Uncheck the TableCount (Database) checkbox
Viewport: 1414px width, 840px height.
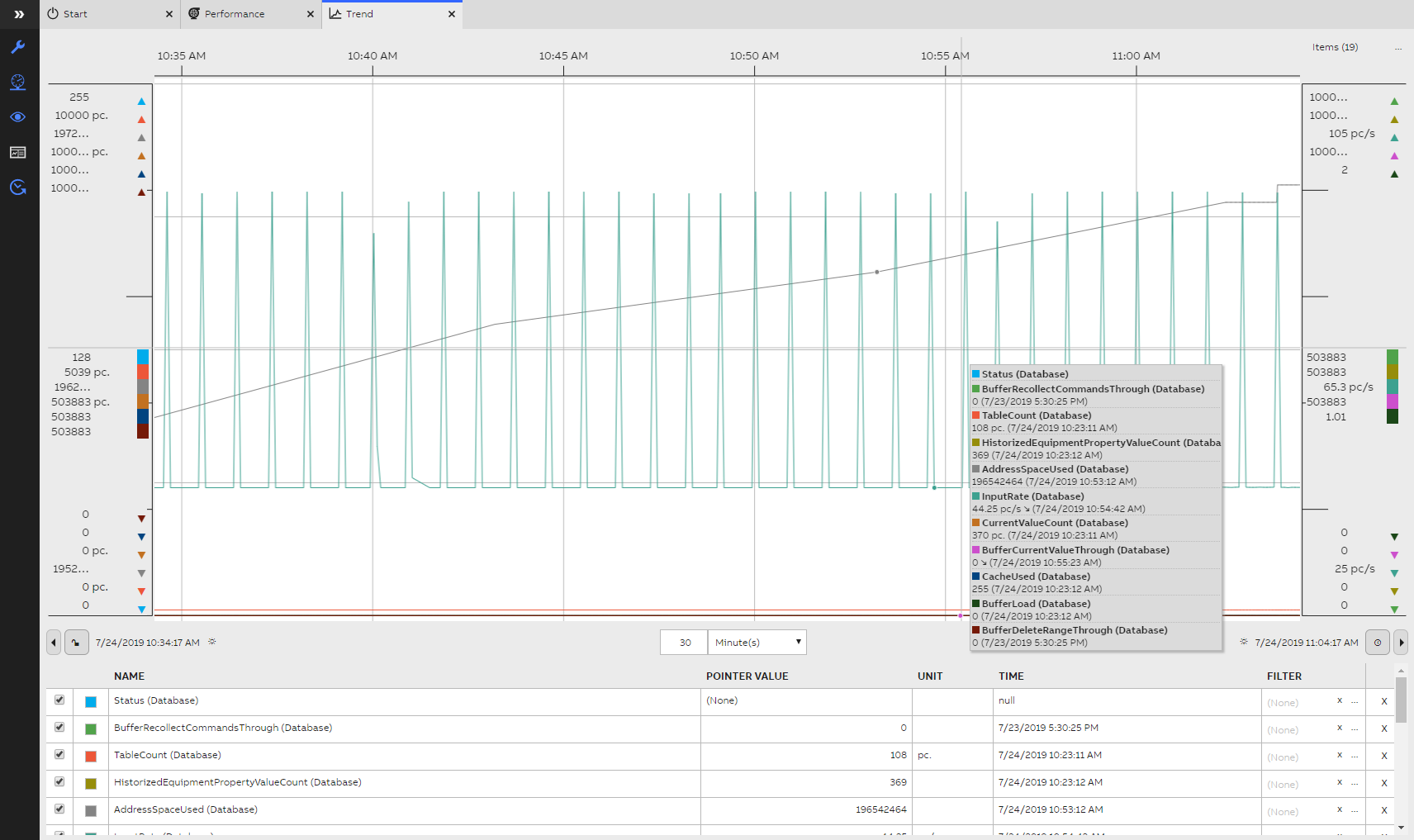(59, 755)
